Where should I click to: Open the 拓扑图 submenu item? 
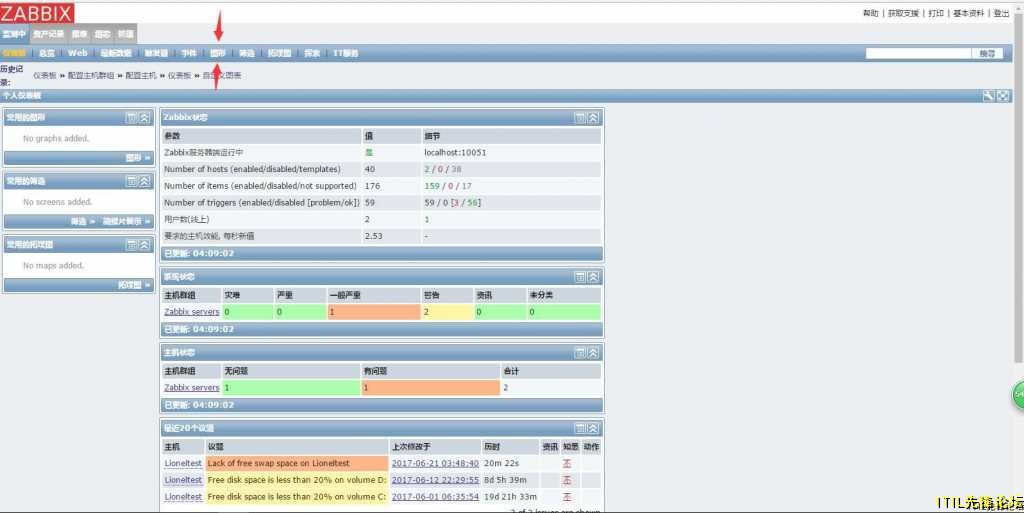[279, 54]
